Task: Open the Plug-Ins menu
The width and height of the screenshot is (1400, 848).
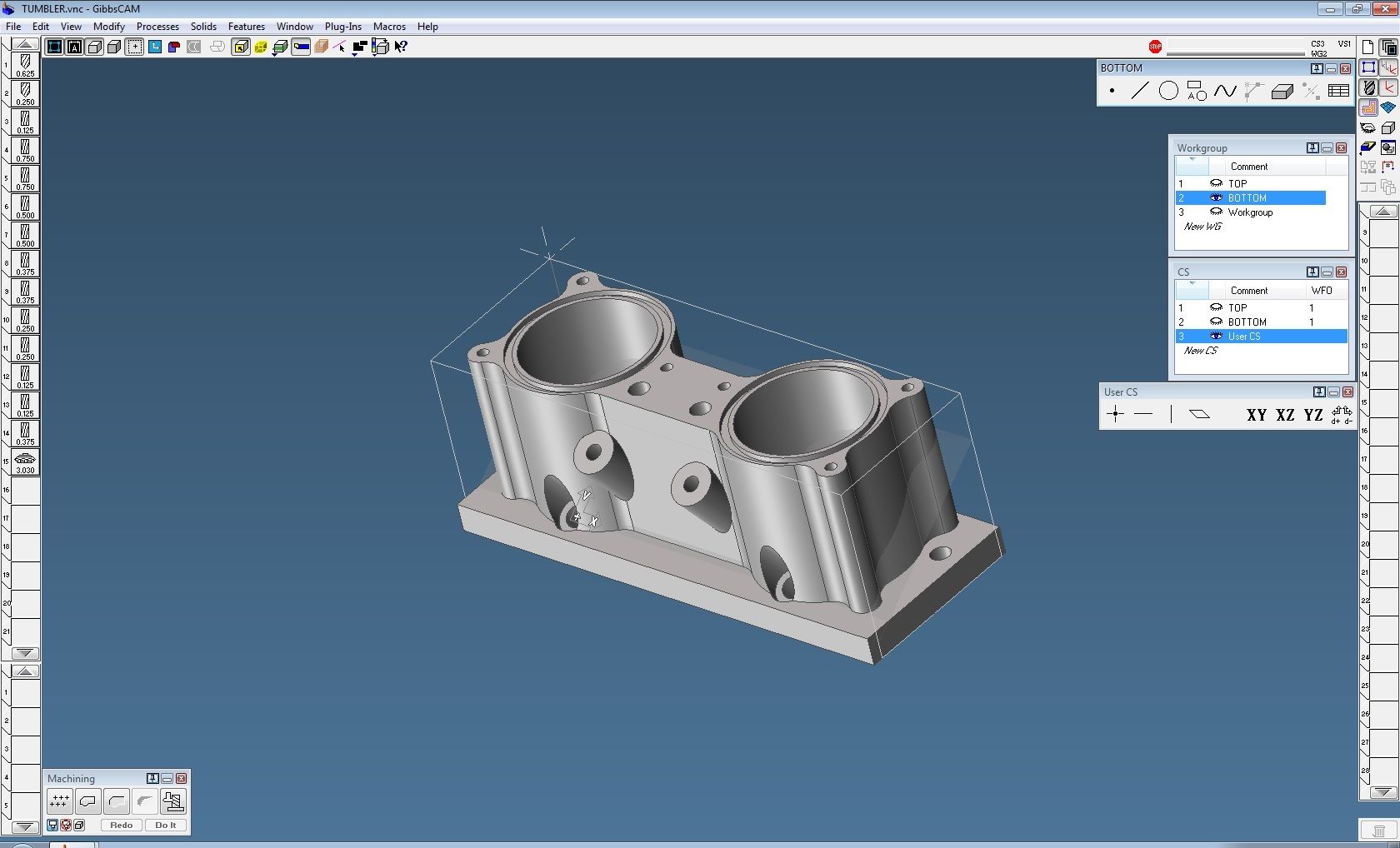Action: [342, 27]
